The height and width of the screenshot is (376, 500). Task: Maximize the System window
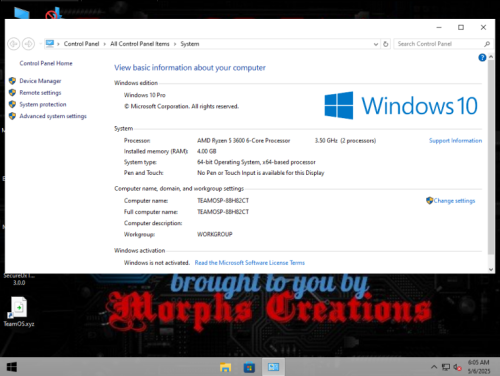tap(461, 27)
